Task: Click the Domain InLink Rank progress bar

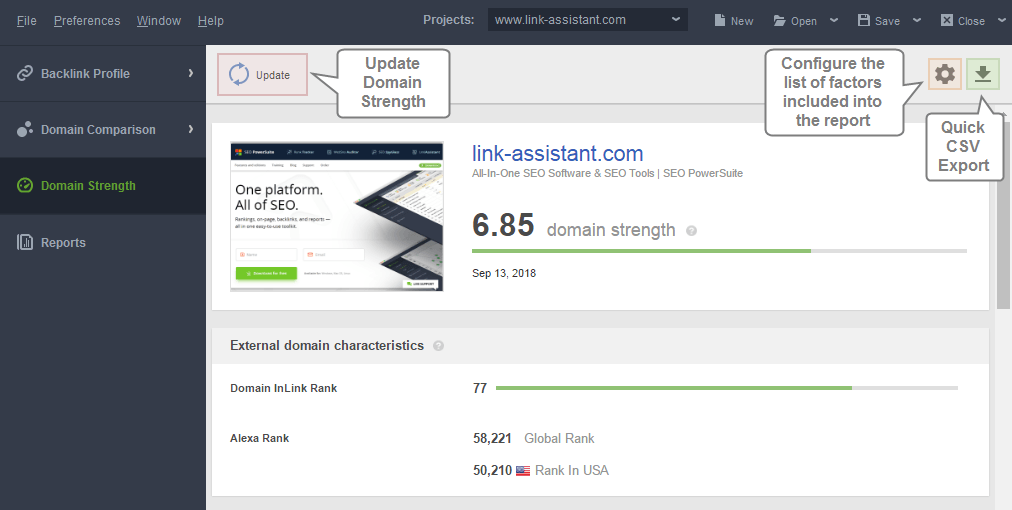Action: click(727, 388)
